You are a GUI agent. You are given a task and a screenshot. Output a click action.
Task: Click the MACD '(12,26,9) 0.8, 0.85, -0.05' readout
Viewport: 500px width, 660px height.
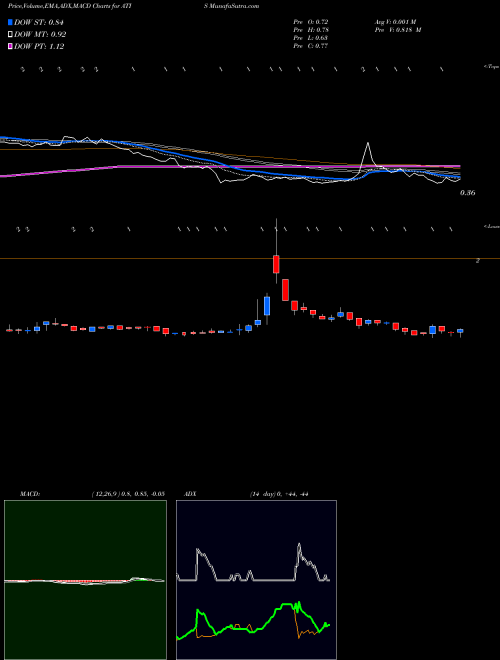click(x=128, y=494)
